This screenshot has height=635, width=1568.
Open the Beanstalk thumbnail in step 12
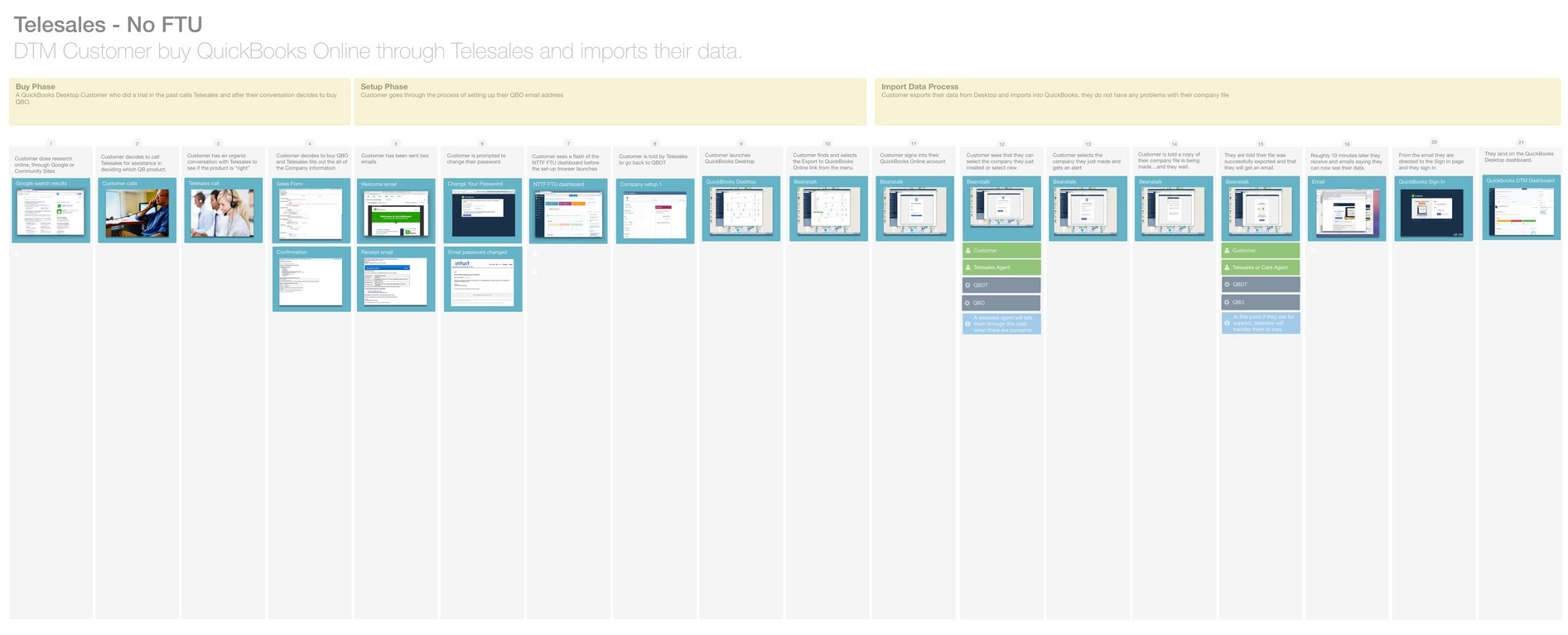click(x=1002, y=206)
